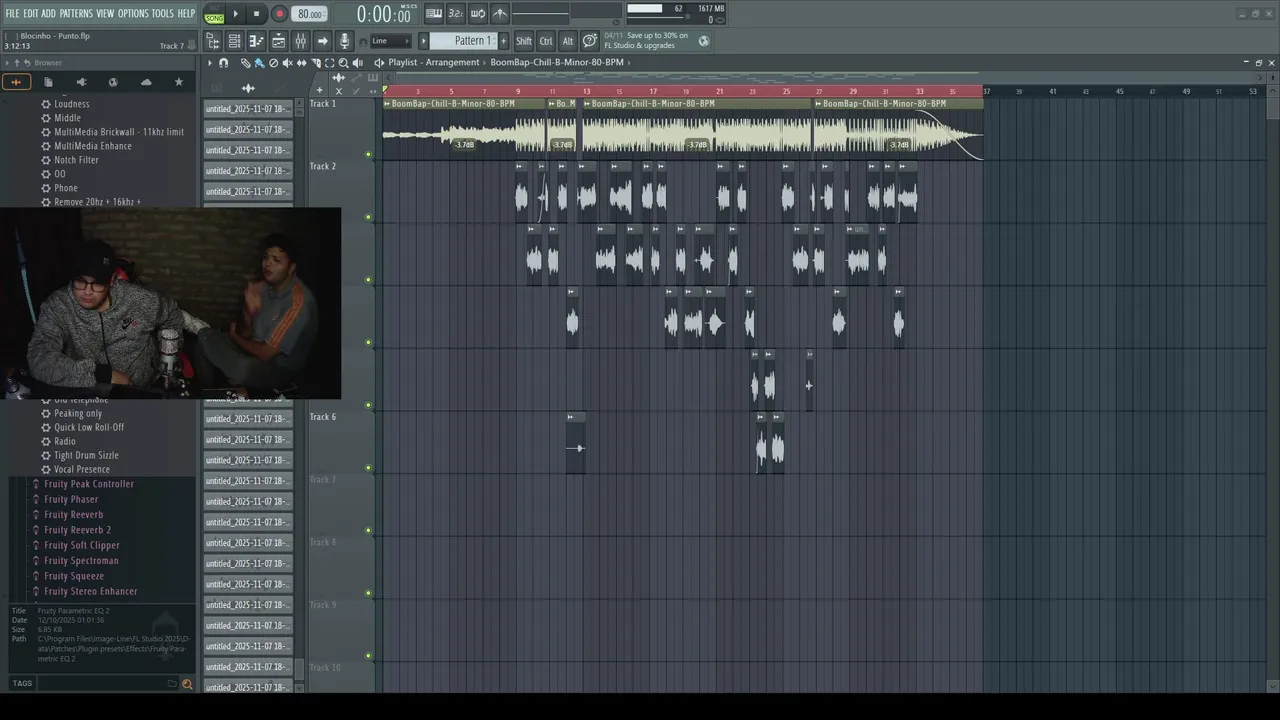Mute Track 2 with its green light

(x=369, y=217)
